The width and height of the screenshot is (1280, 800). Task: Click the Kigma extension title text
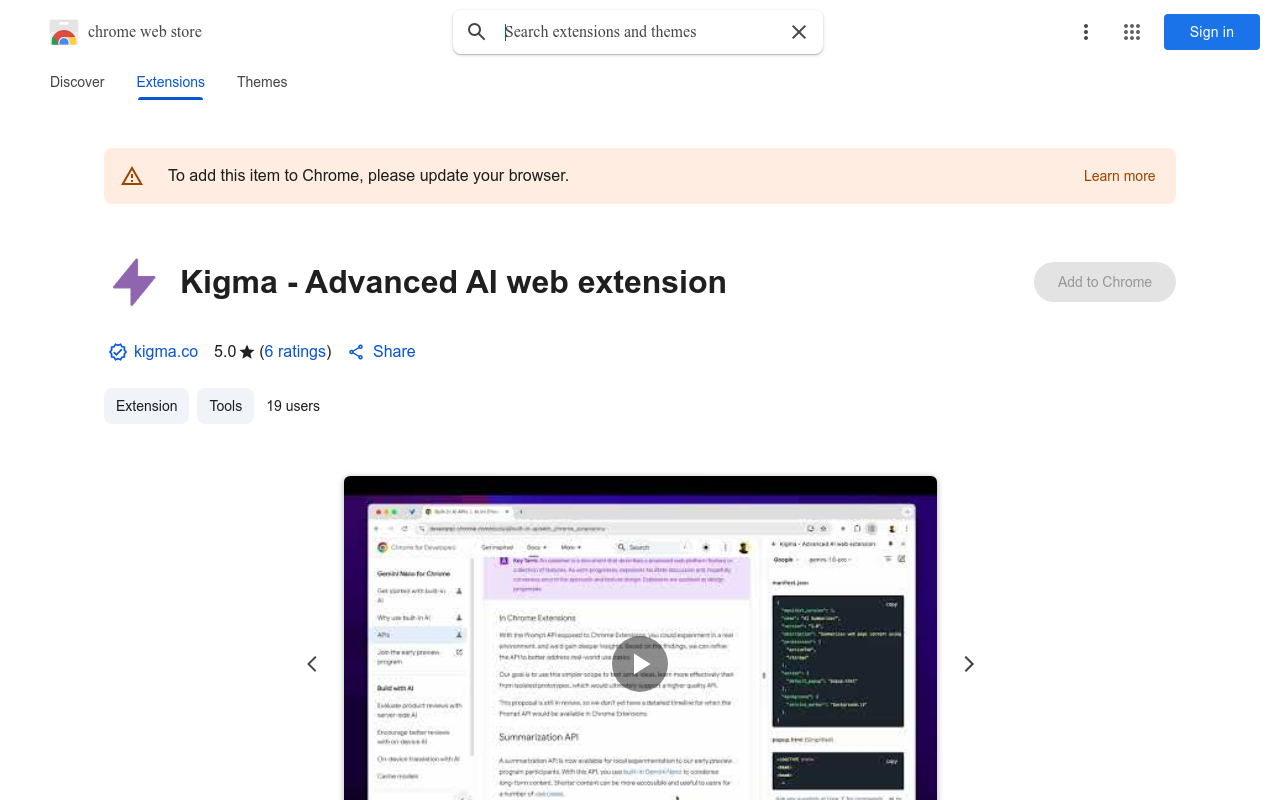[453, 282]
